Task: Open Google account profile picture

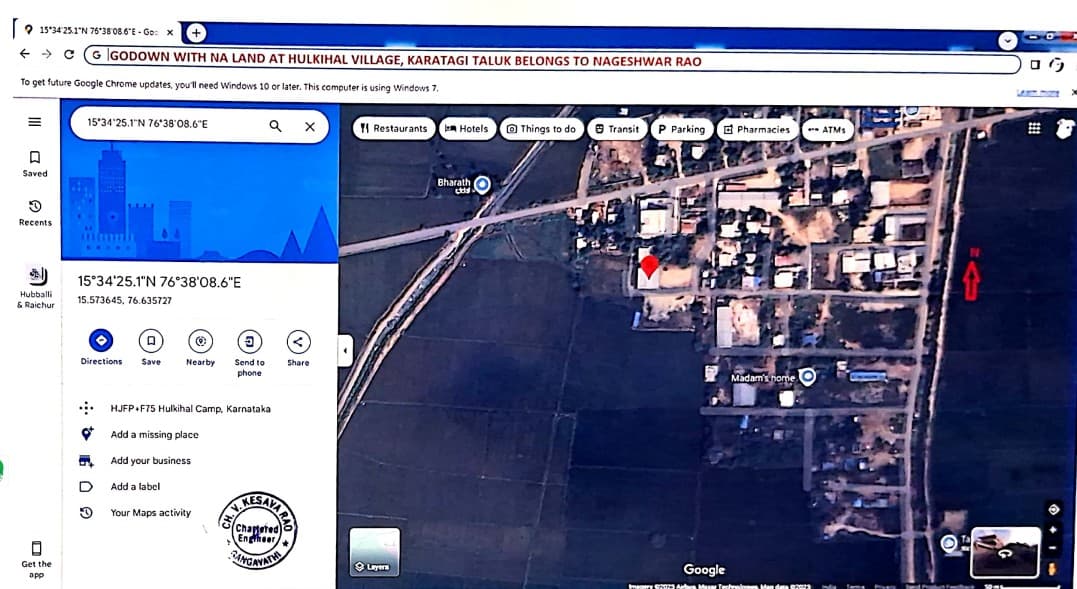Action: (1065, 128)
